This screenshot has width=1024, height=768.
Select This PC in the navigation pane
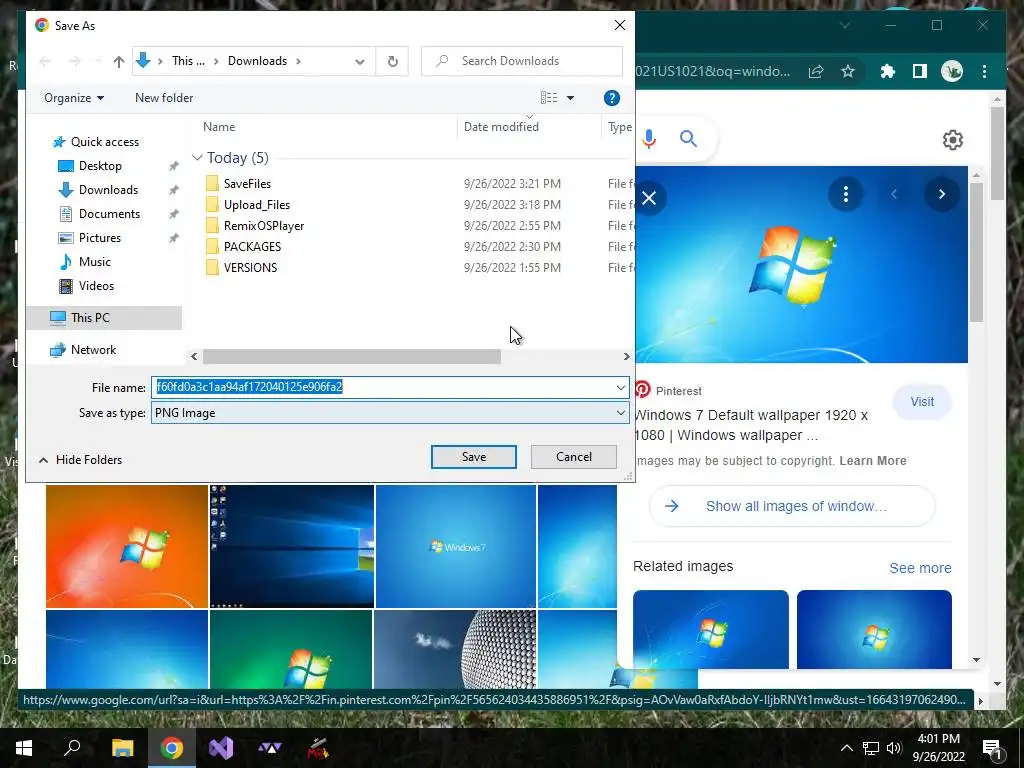pyautogui.click(x=104, y=317)
